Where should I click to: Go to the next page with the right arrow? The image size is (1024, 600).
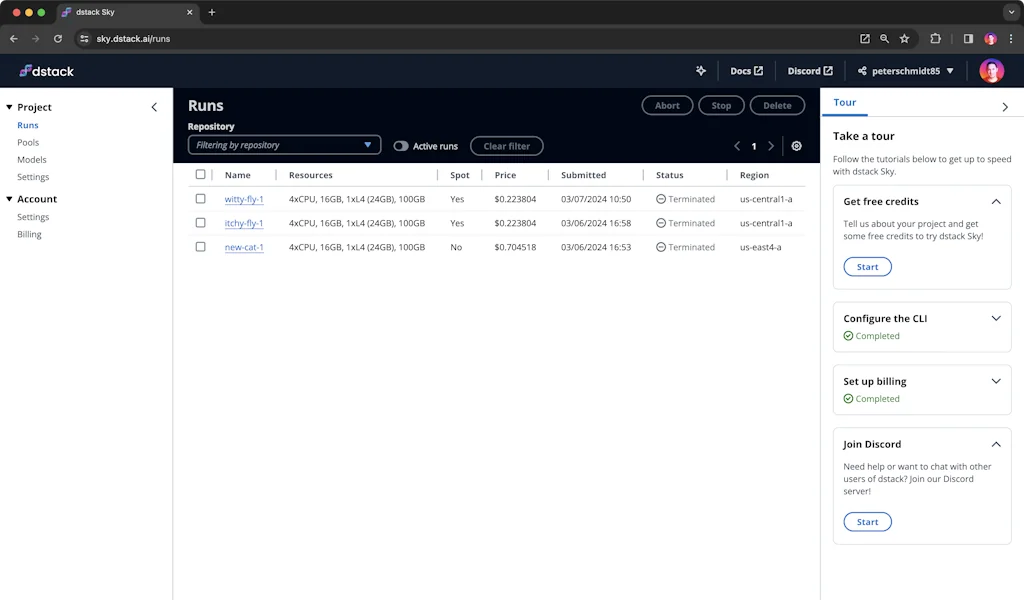tap(770, 145)
